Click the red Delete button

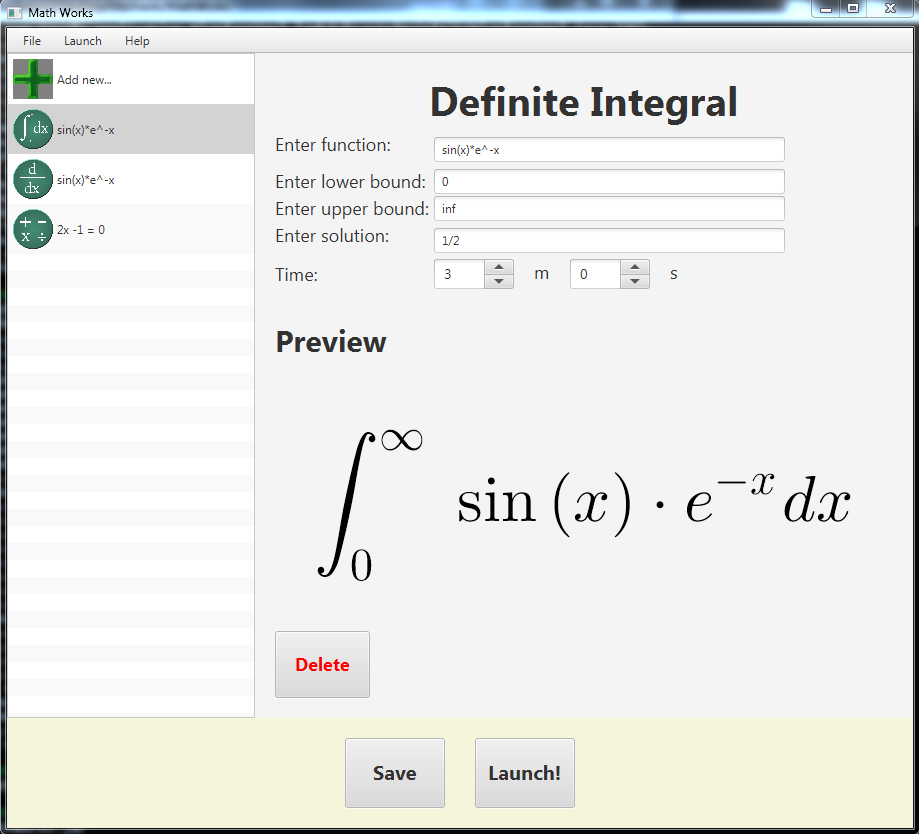322,665
